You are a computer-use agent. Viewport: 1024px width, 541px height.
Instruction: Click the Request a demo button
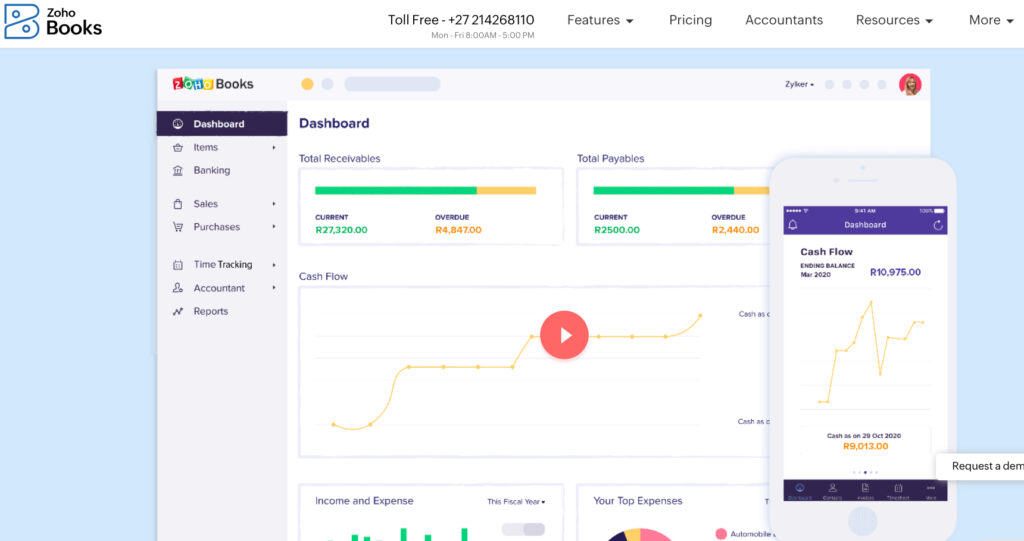(x=980, y=466)
